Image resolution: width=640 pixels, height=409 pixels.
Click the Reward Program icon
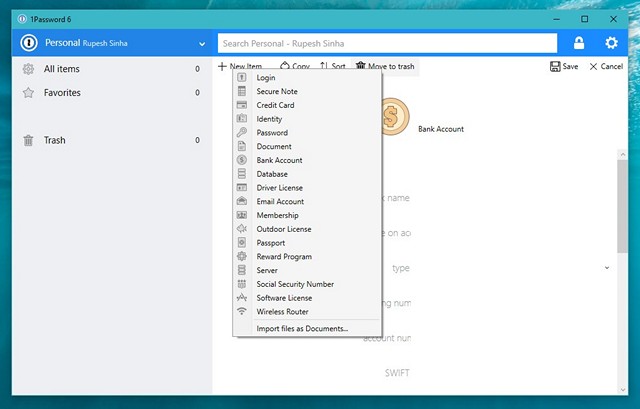click(242, 256)
